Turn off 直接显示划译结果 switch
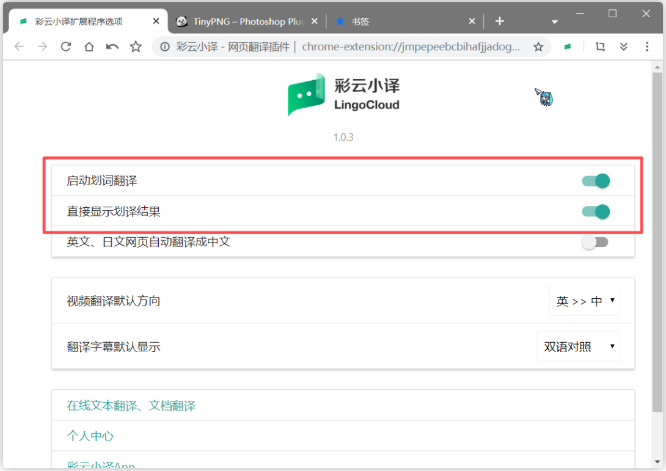The height and width of the screenshot is (471, 666). point(595,211)
